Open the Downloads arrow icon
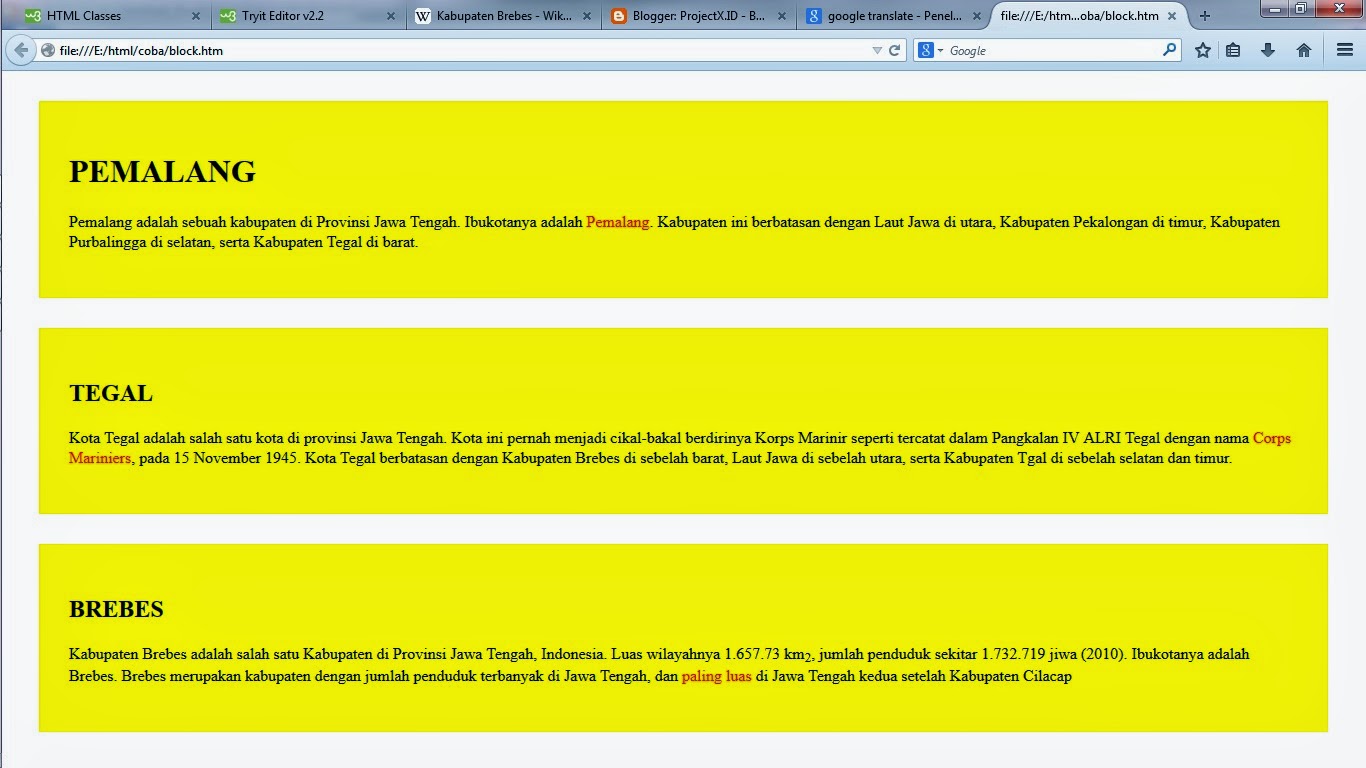1366x768 pixels. tap(1268, 50)
